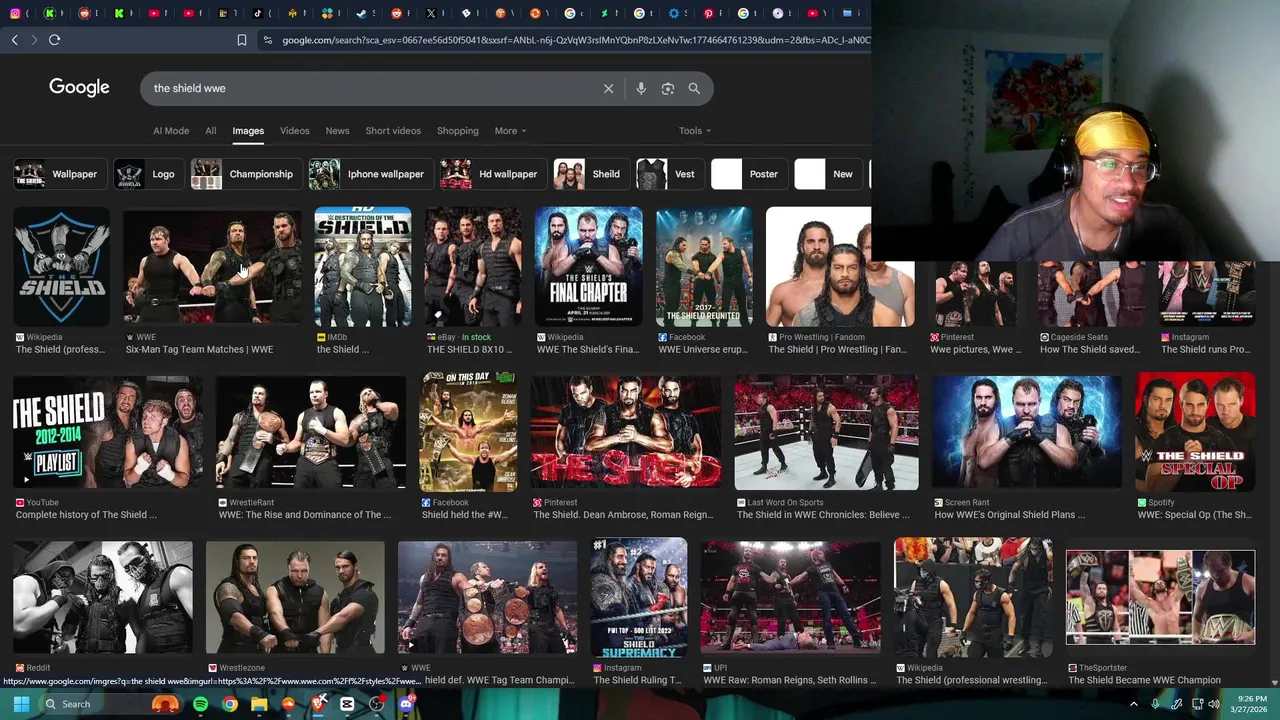
Task: Open the Shopping results tab
Action: (x=457, y=131)
